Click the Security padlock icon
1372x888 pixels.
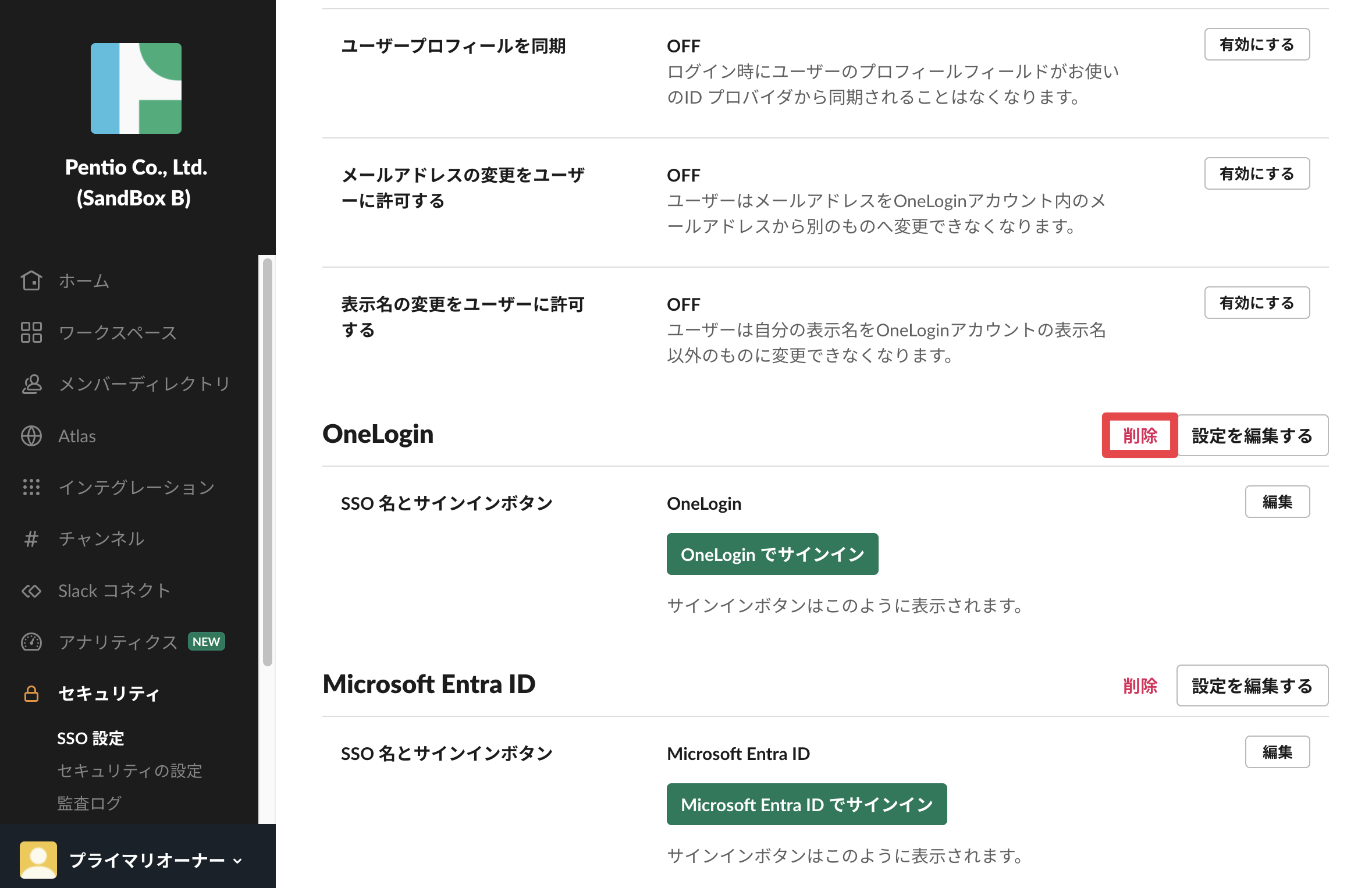pos(31,694)
